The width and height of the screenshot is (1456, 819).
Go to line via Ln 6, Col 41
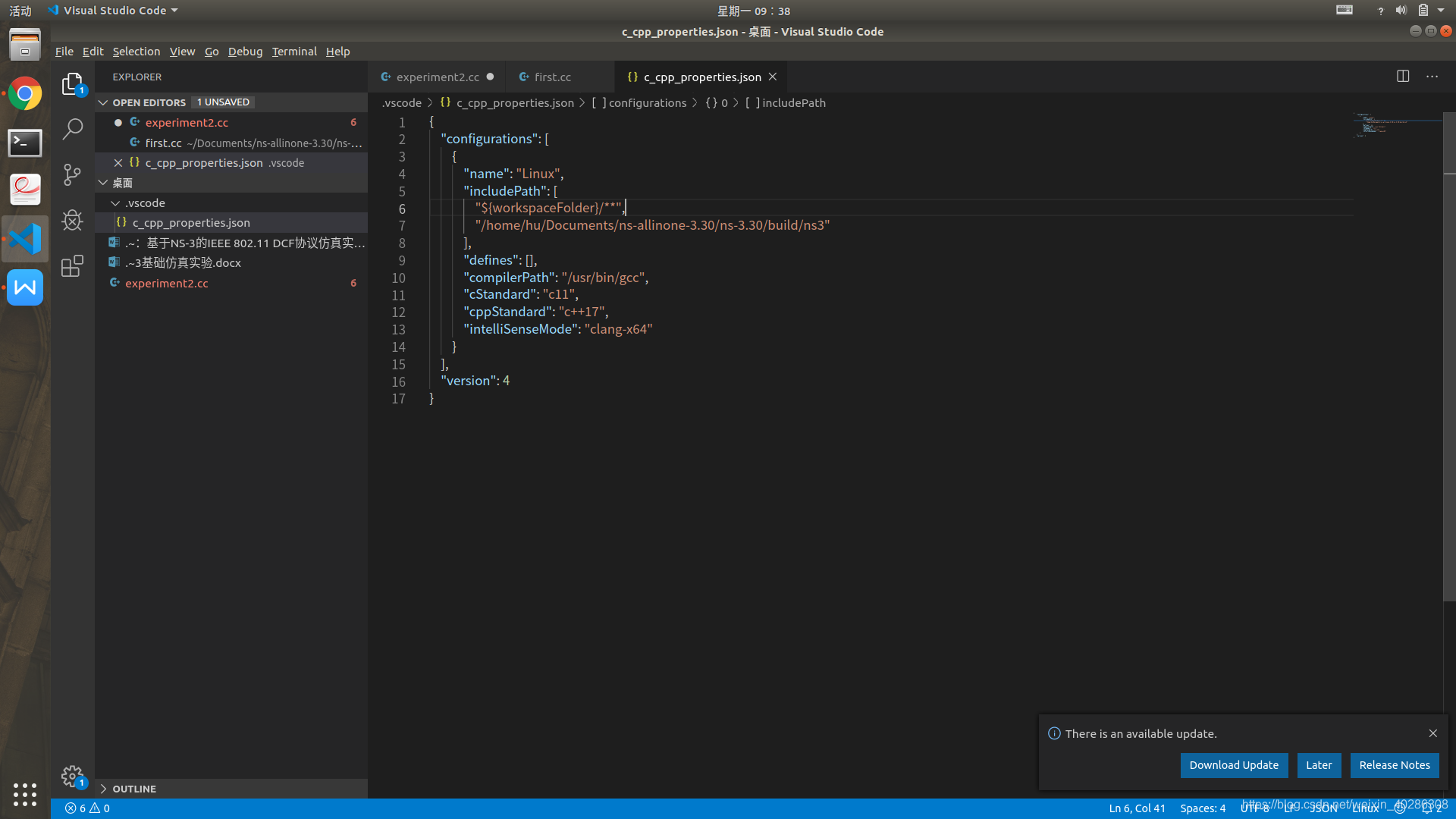[x=1137, y=808]
